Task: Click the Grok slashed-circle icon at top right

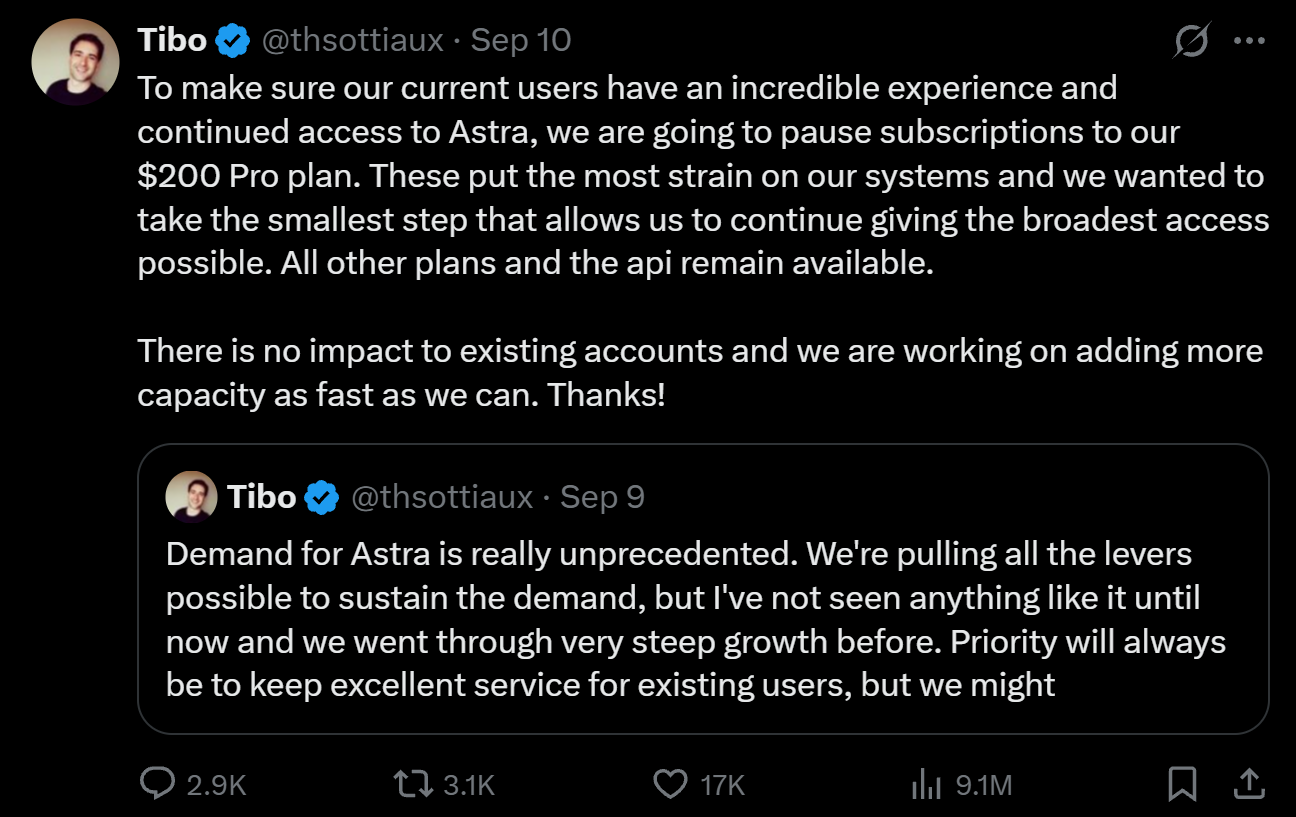Action: (x=1192, y=41)
